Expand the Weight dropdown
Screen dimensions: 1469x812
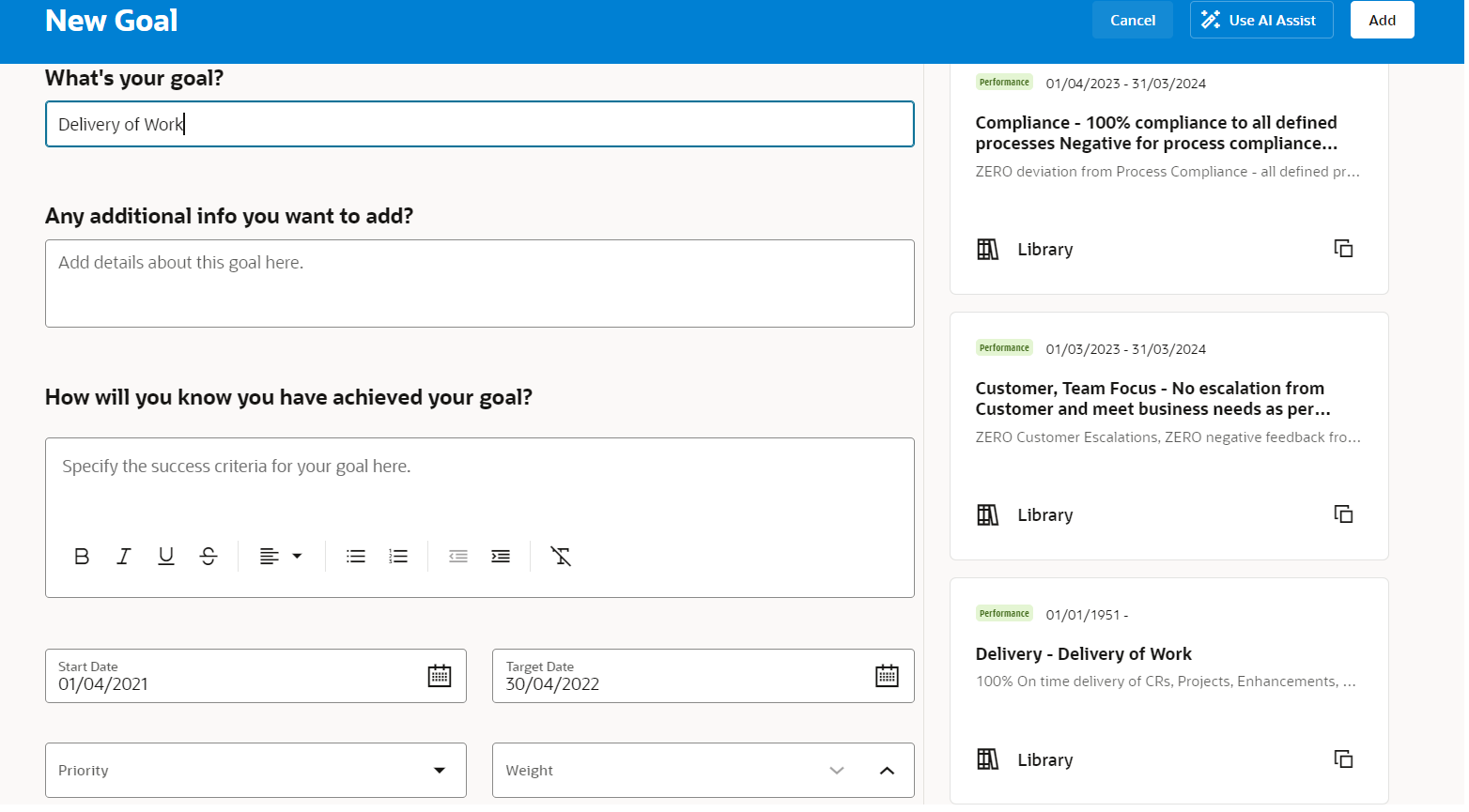pos(836,770)
